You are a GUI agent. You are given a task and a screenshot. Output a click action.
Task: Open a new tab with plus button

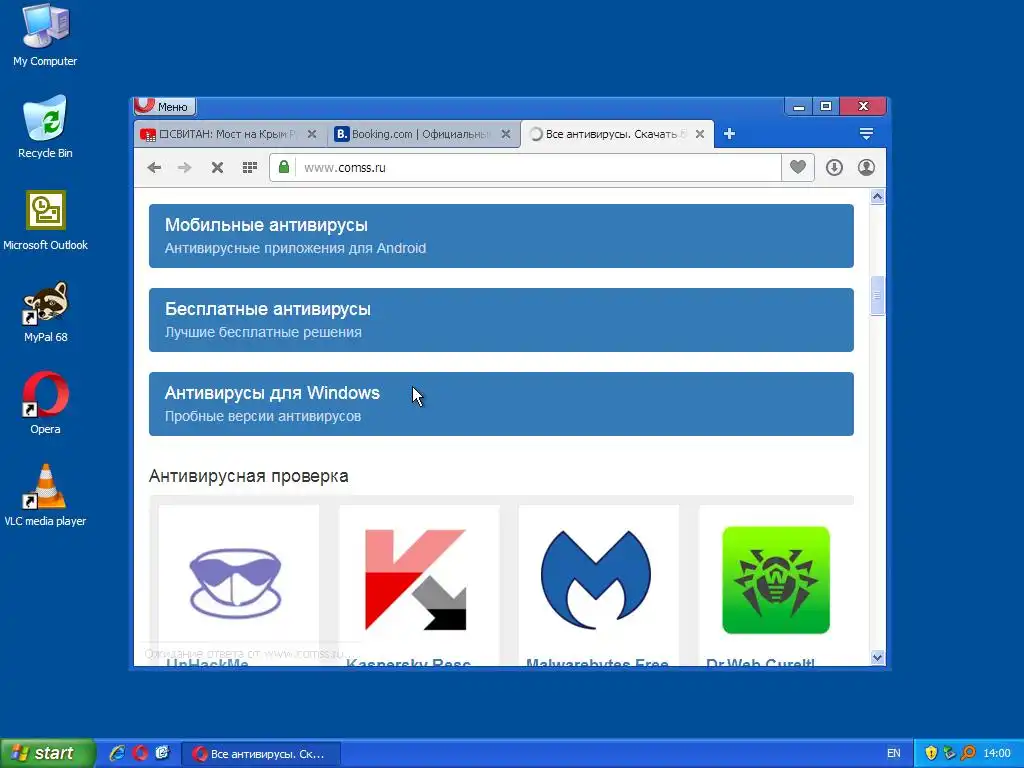click(x=729, y=134)
